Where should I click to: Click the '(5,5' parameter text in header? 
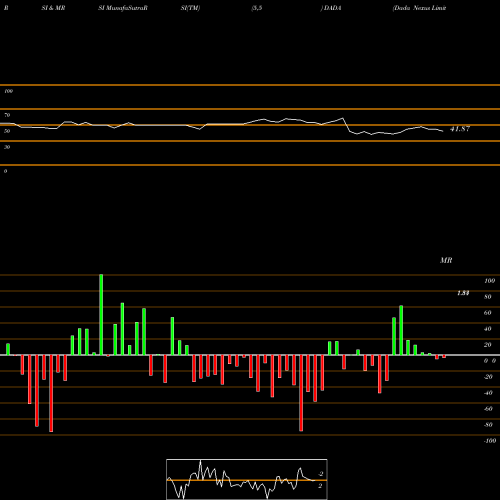257,8
